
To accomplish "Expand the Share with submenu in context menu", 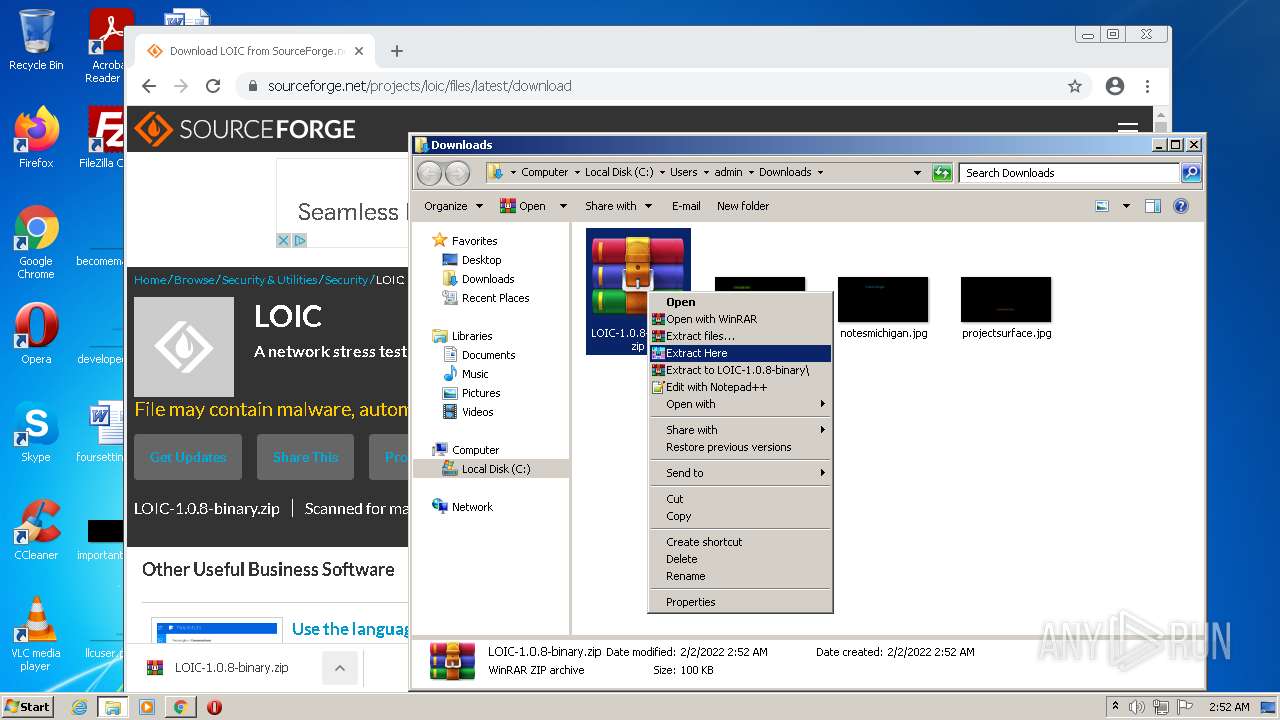I will pyautogui.click(x=740, y=430).
